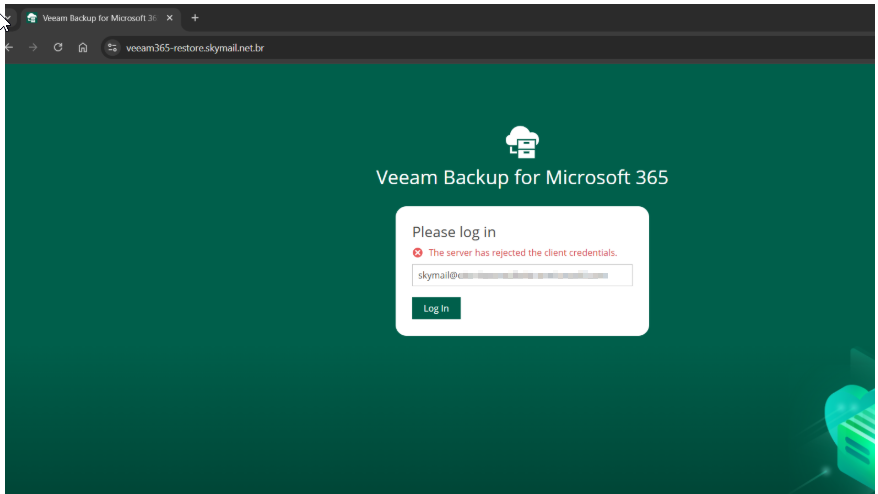Click the red error icon
This screenshot has width=878, height=494.
tap(418, 253)
